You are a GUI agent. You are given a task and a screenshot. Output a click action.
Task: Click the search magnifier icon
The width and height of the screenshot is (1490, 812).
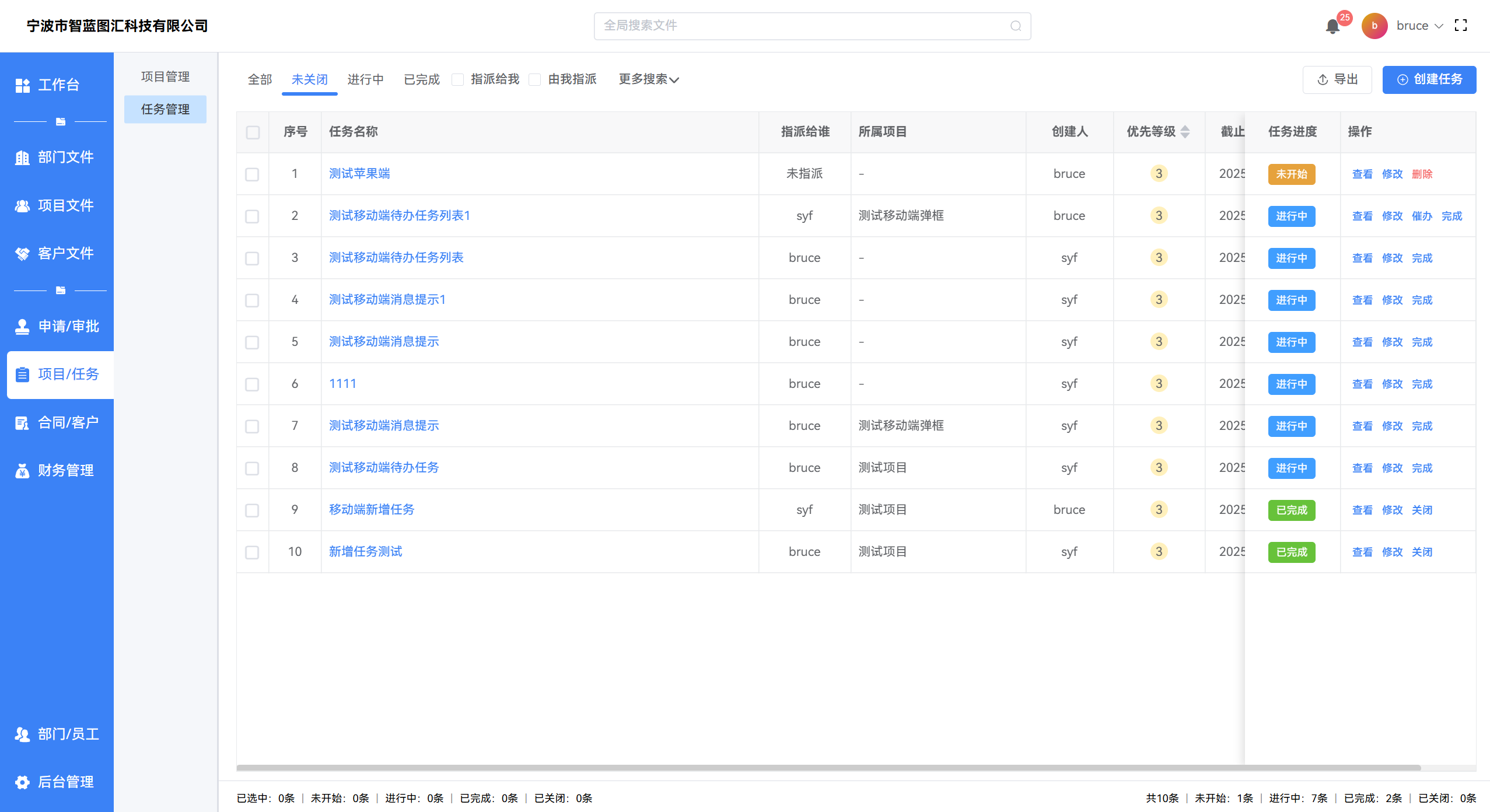tap(1016, 26)
